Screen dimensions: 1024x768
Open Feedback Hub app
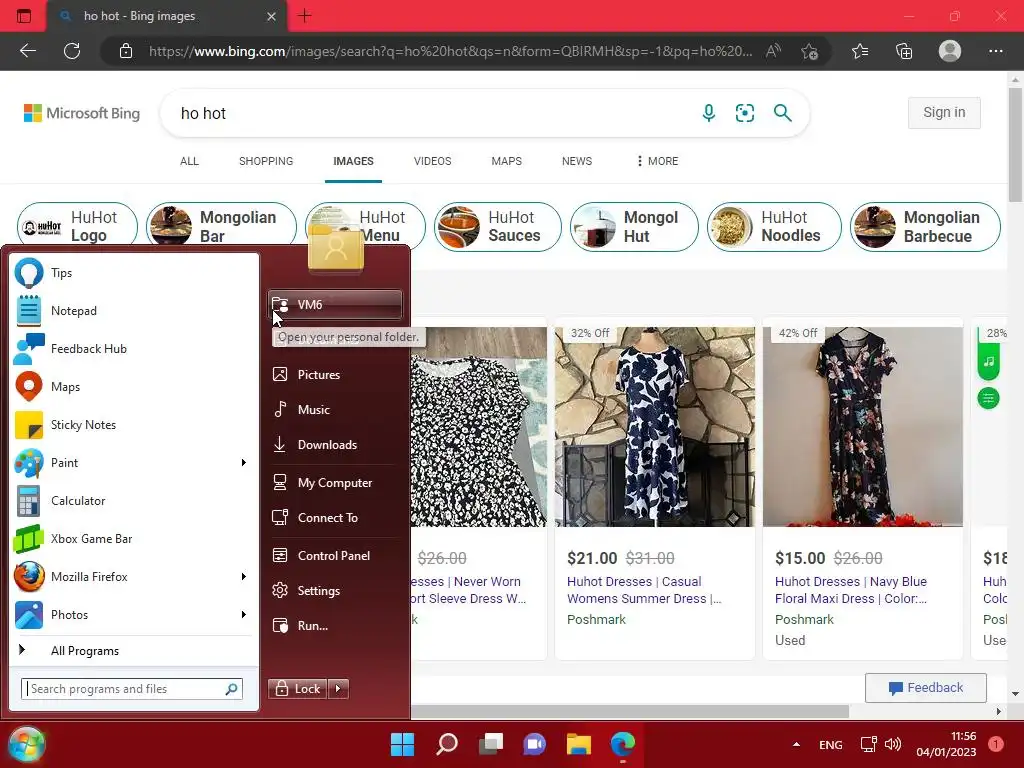pos(133,349)
